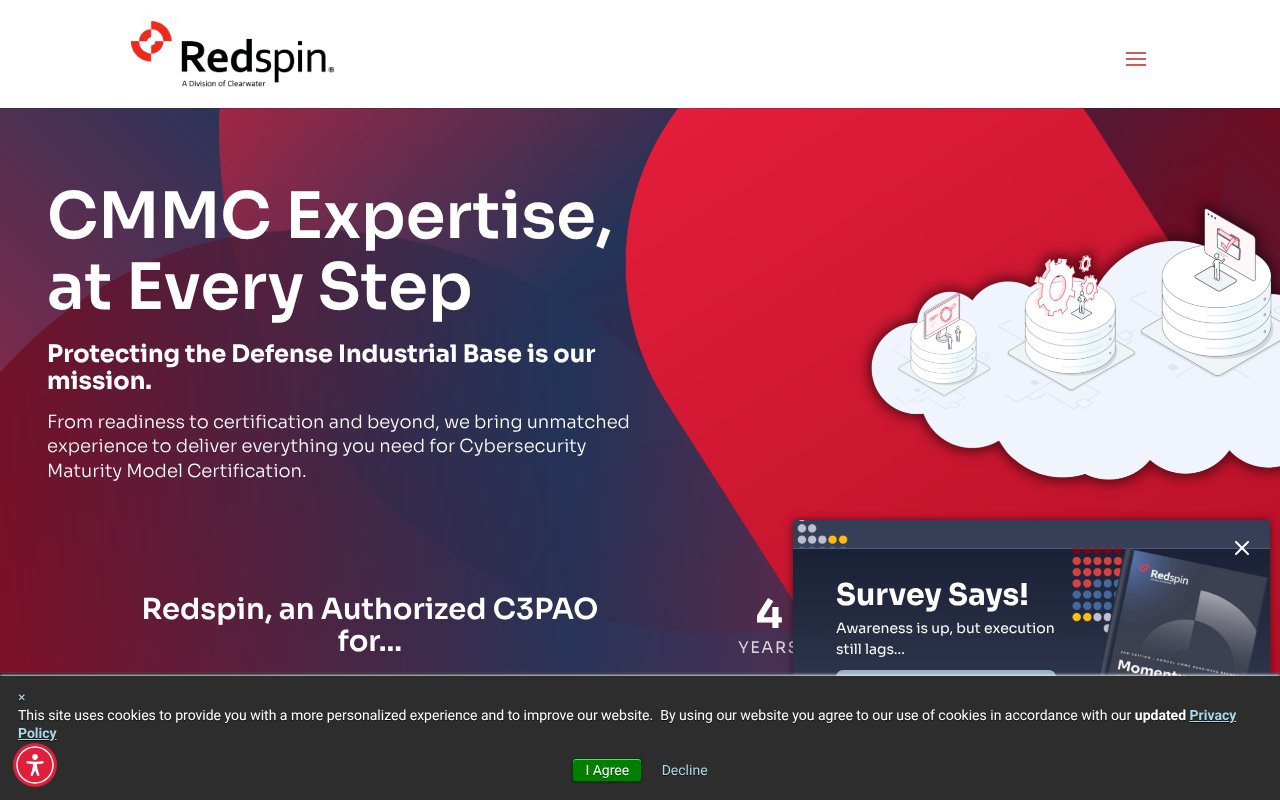Click the Redspin, an Authorized C3PAO text
This screenshot has width=1280, height=800.
click(370, 625)
